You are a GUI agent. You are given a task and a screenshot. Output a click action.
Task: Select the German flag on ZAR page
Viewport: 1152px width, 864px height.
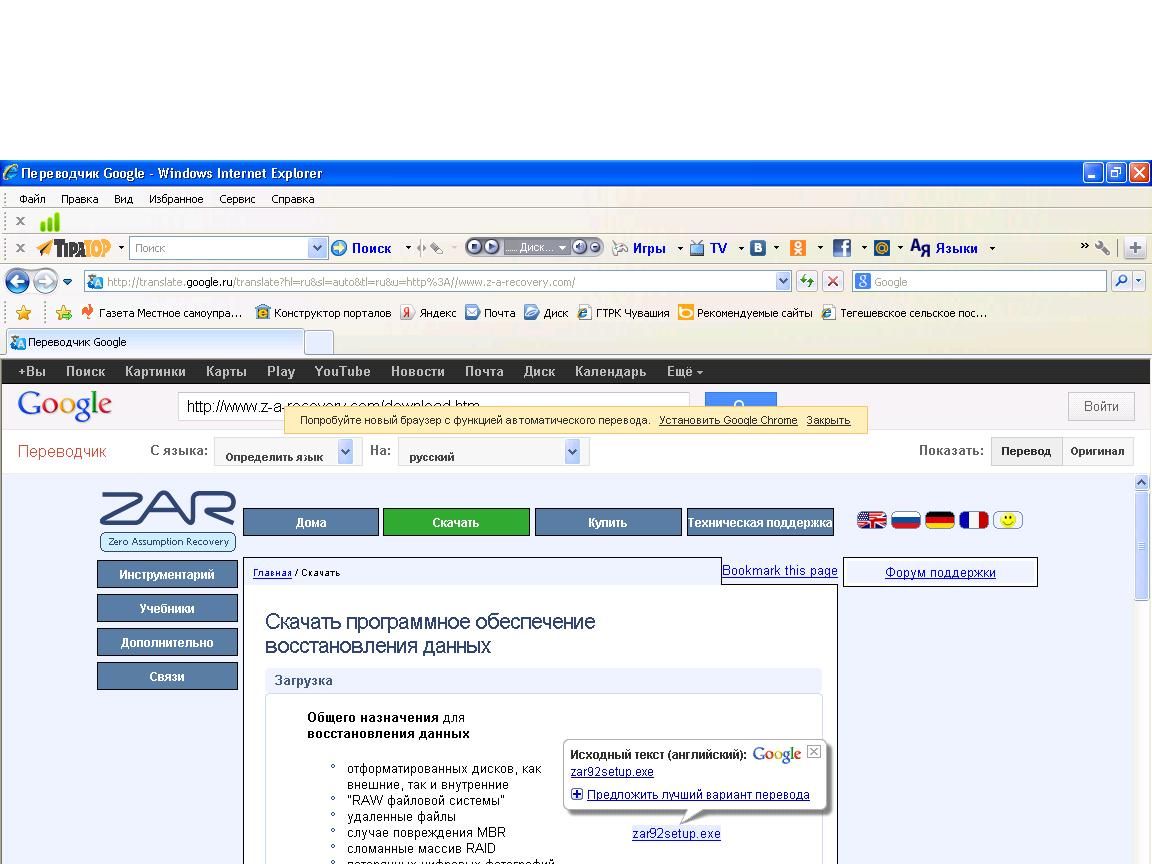[940, 520]
